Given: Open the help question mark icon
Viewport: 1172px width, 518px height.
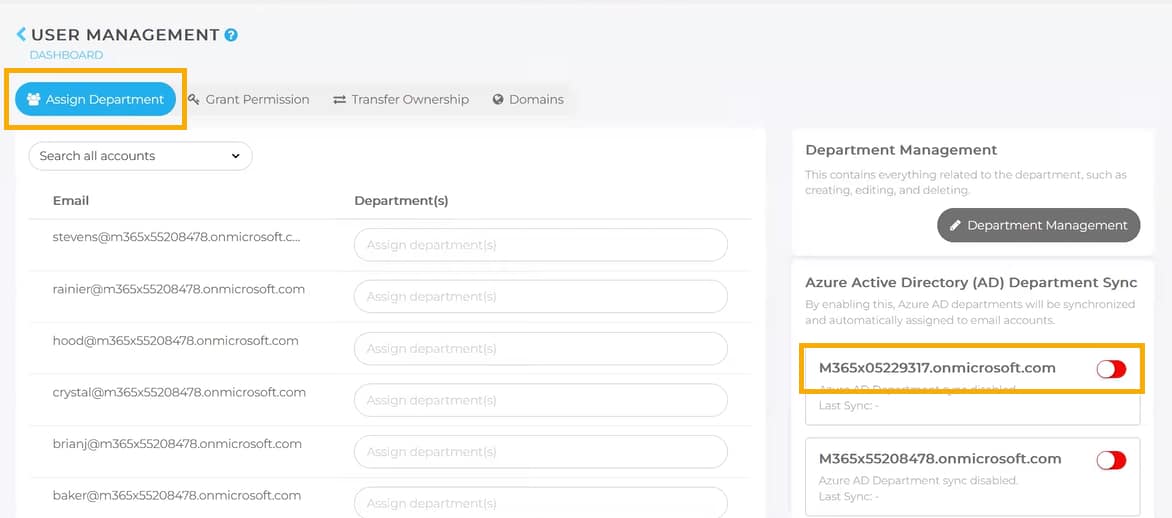Looking at the screenshot, I should [x=231, y=35].
